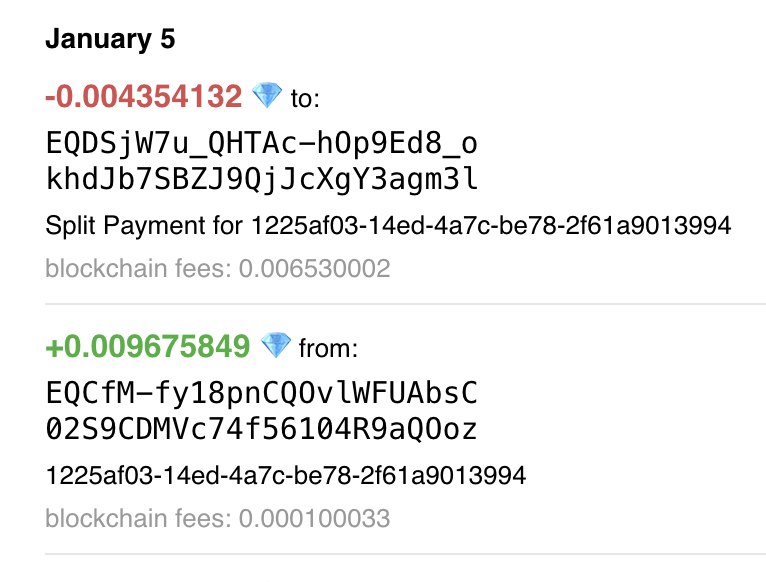
Task: Select the green +0.009675849 incoming amount
Action: tap(148, 346)
